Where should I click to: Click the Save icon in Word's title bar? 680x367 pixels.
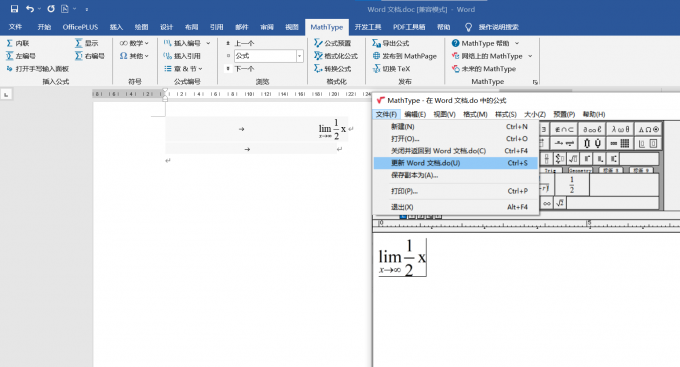[x=14, y=9]
